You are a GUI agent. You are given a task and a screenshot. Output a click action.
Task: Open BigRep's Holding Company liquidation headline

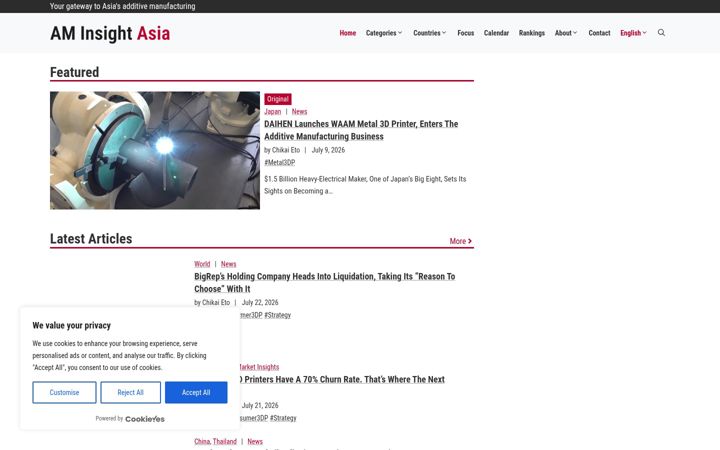click(x=325, y=282)
